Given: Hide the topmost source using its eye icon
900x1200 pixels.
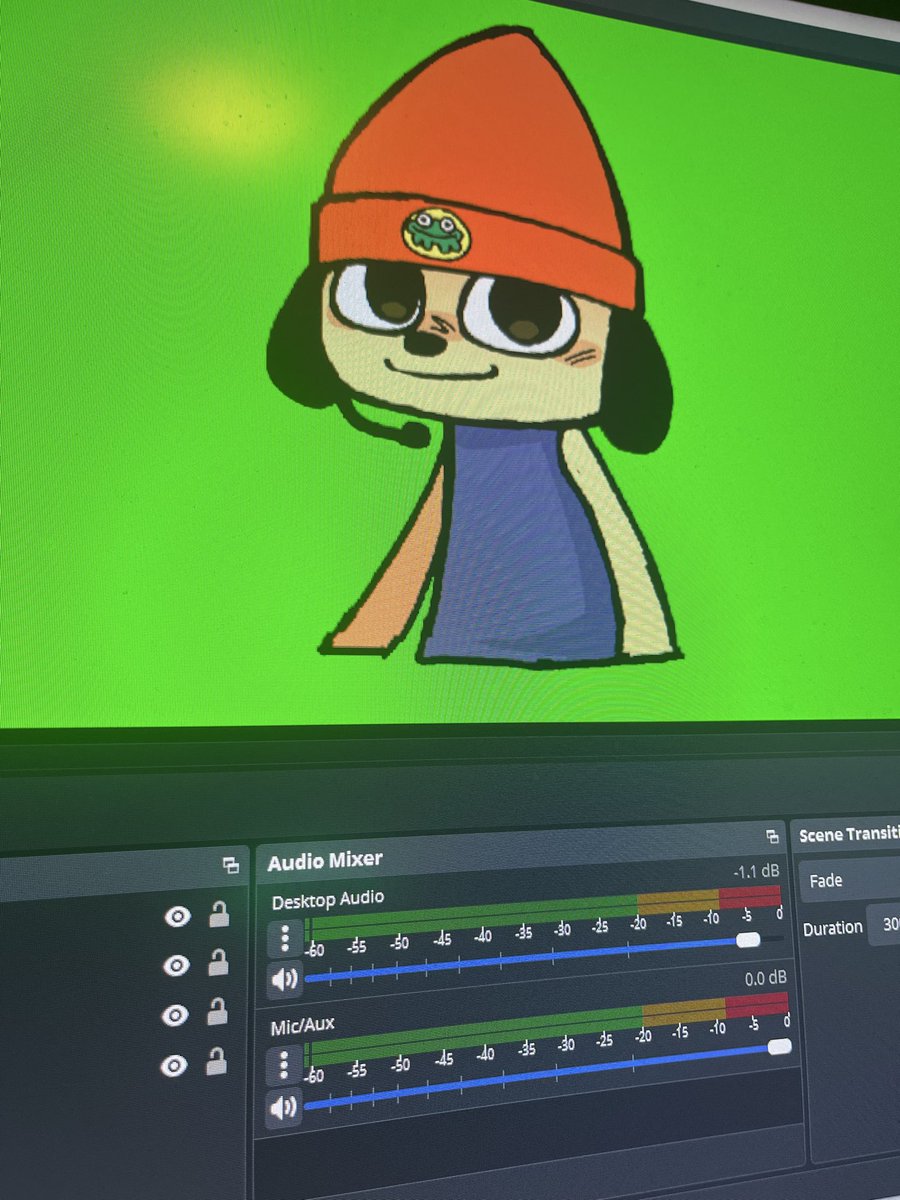Looking at the screenshot, I should click(x=177, y=916).
